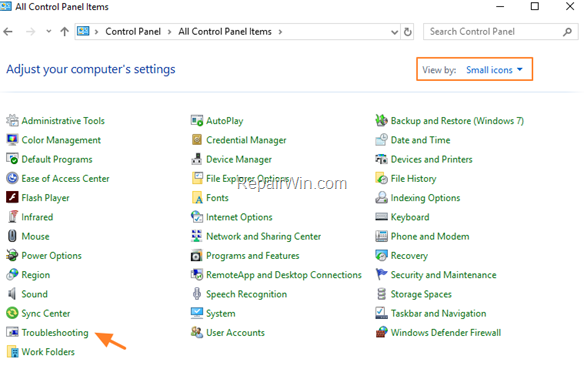Image resolution: width=584 pixels, height=369 pixels.
Task: Click the Network and Sharing Center icon
Action: coord(197,236)
